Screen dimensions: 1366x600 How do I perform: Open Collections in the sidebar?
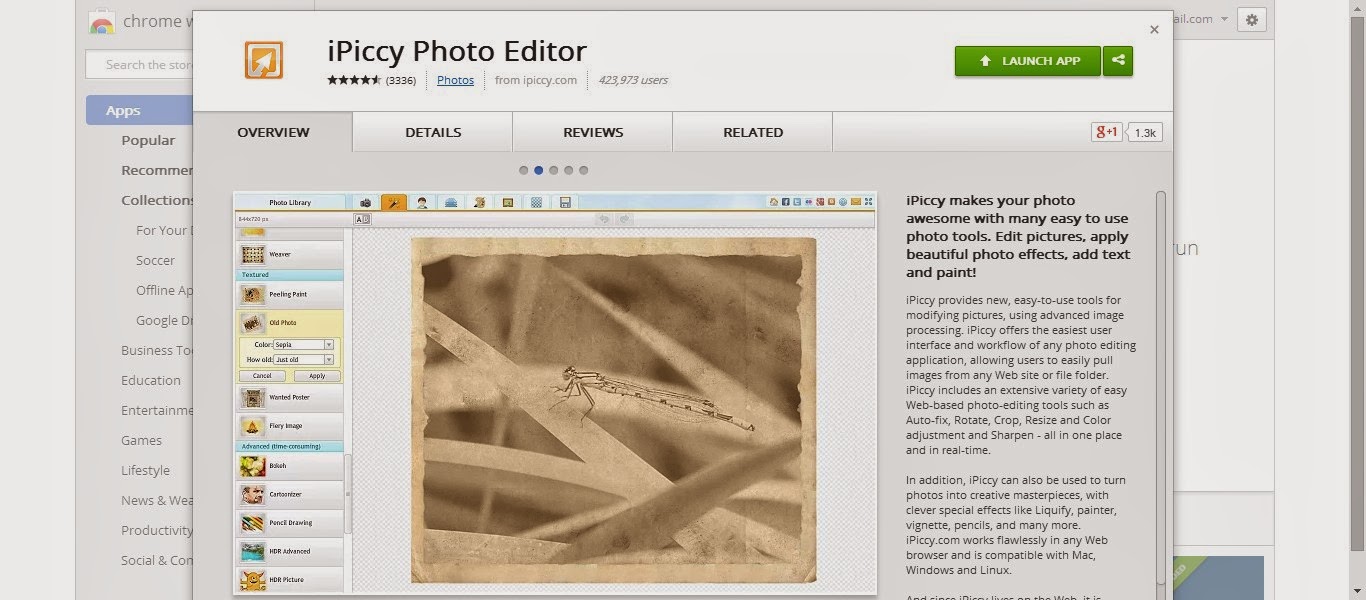pos(156,200)
